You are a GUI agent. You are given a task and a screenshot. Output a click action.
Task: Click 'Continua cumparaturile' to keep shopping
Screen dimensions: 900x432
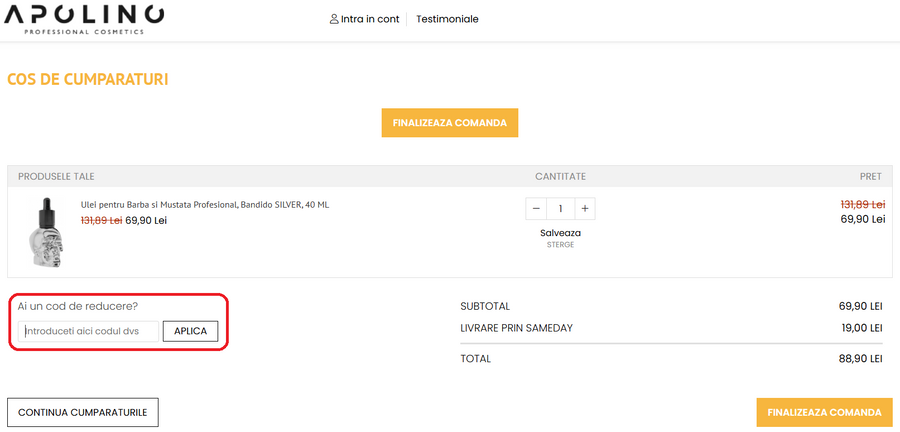coord(83,412)
